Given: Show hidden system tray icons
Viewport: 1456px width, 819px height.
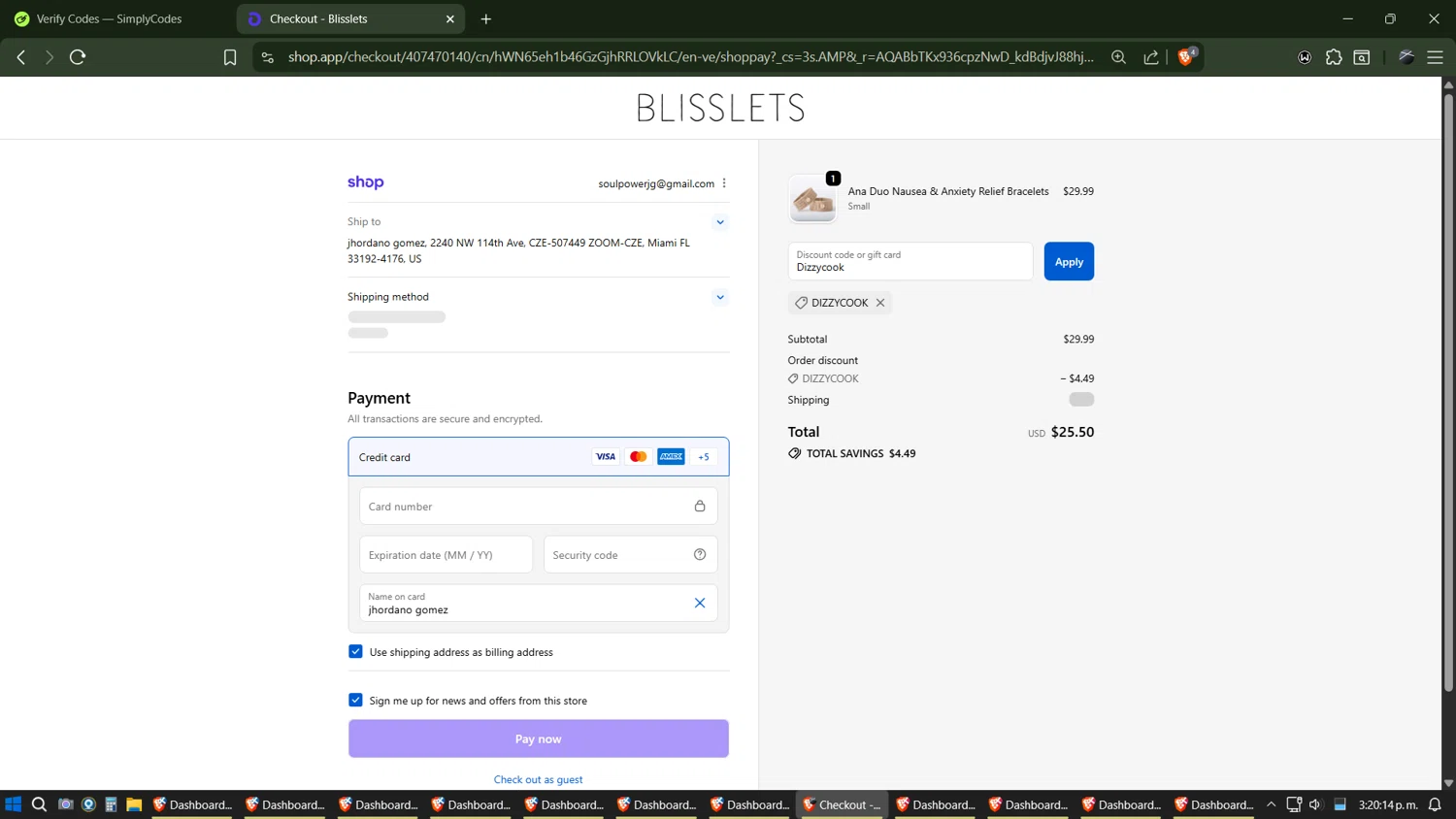Looking at the screenshot, I should (1271, 804).
